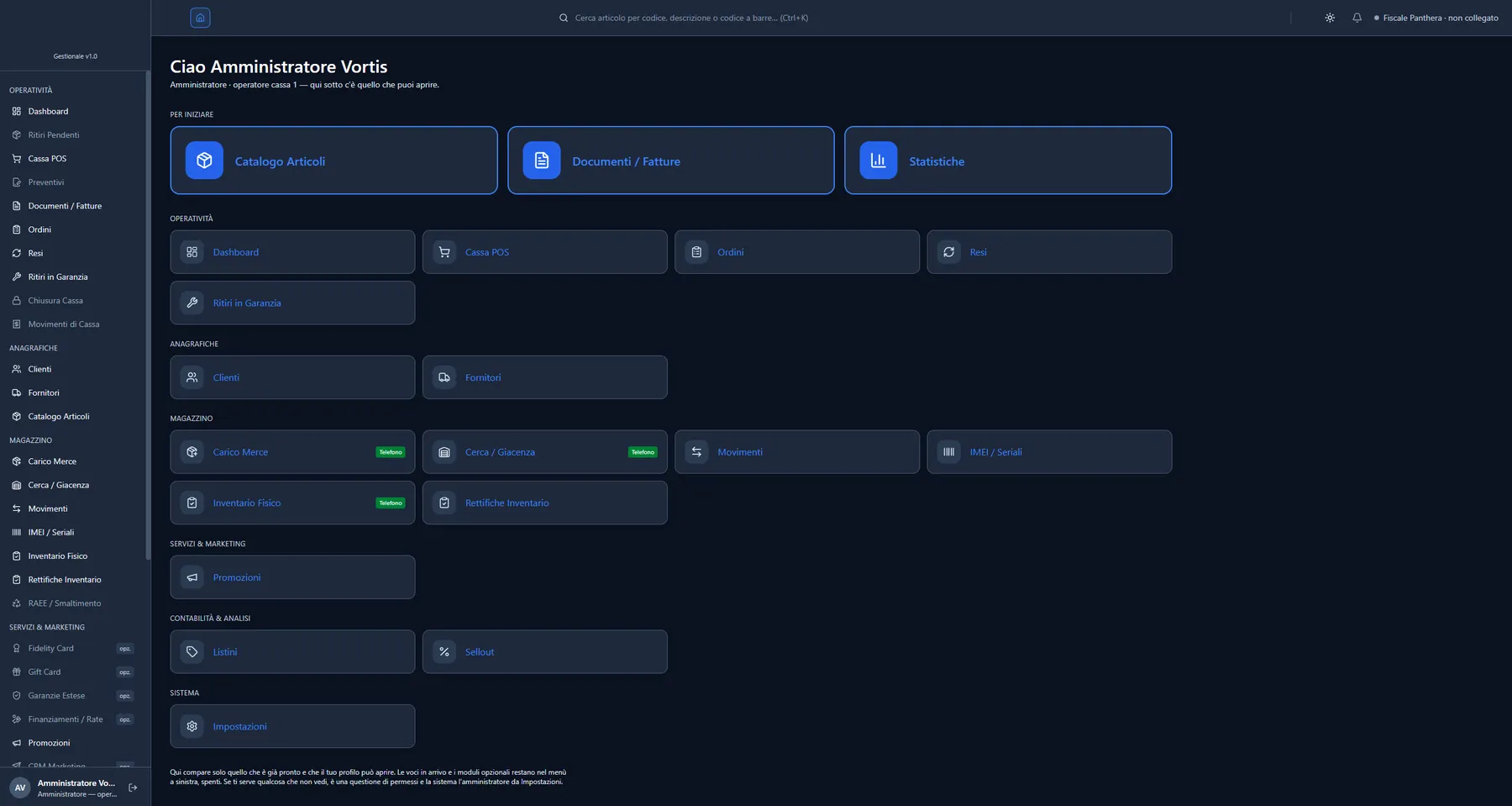
Task: Open Fidelity Card sidebar entry
Action: [73, 648]
